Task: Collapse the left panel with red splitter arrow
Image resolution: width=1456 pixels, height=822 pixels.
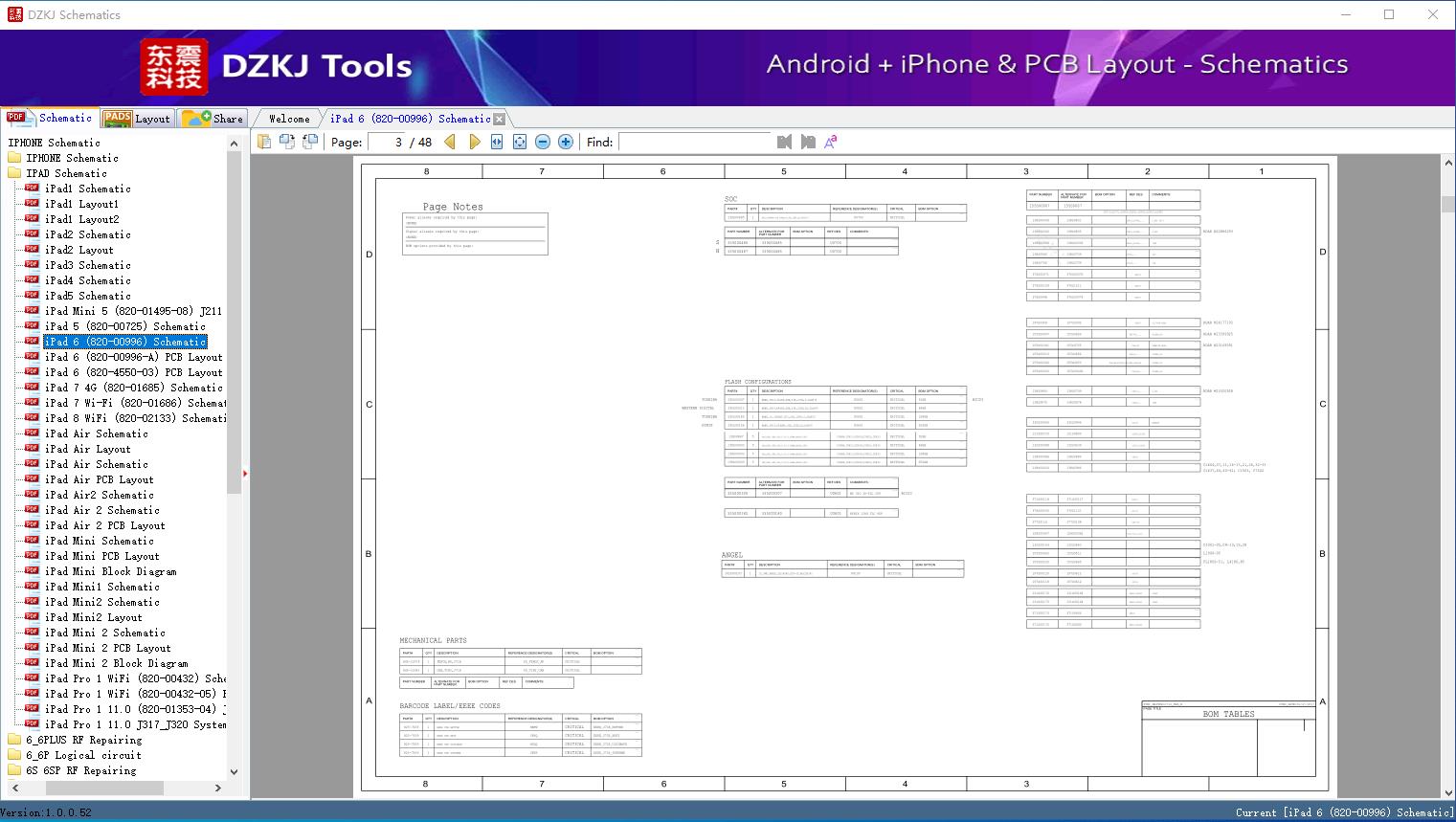Action: [245, 474]
